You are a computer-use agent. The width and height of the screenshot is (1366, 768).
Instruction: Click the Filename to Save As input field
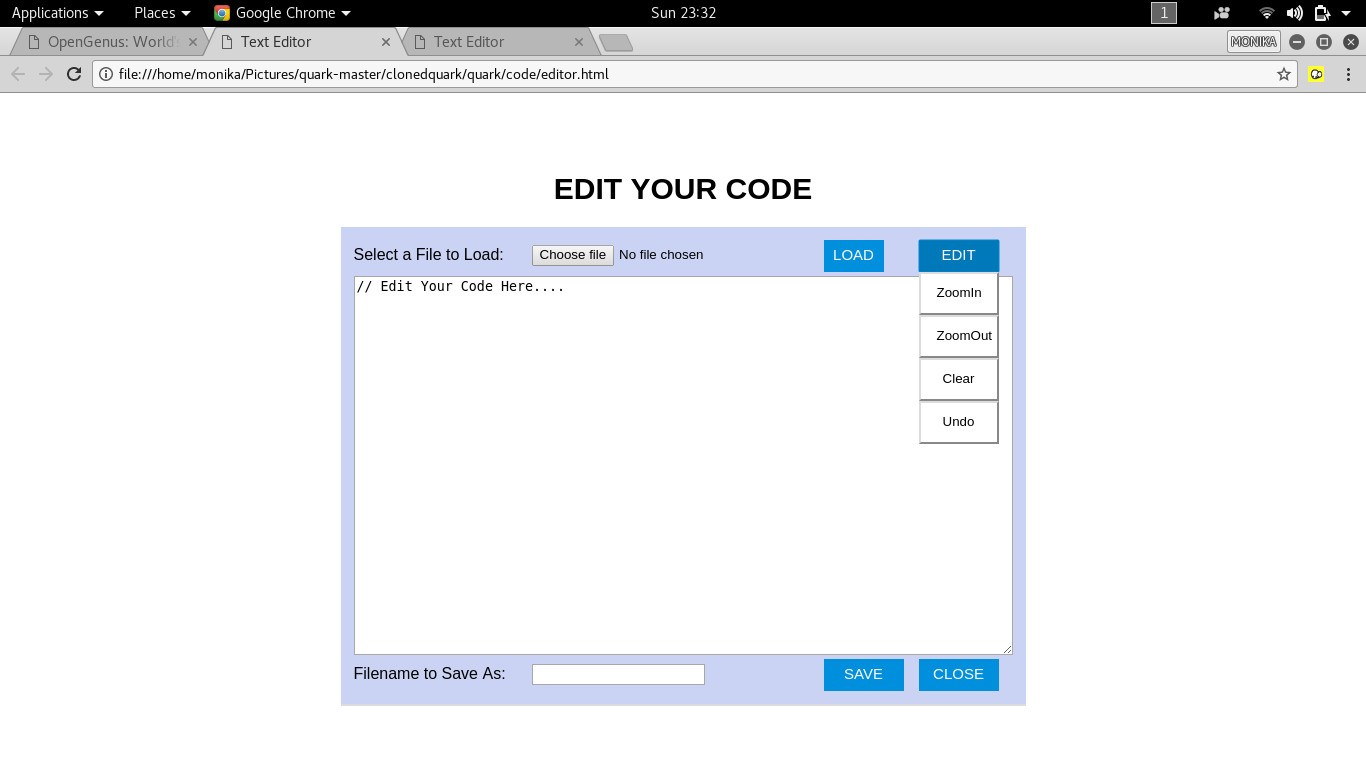(x=618, y=674)
